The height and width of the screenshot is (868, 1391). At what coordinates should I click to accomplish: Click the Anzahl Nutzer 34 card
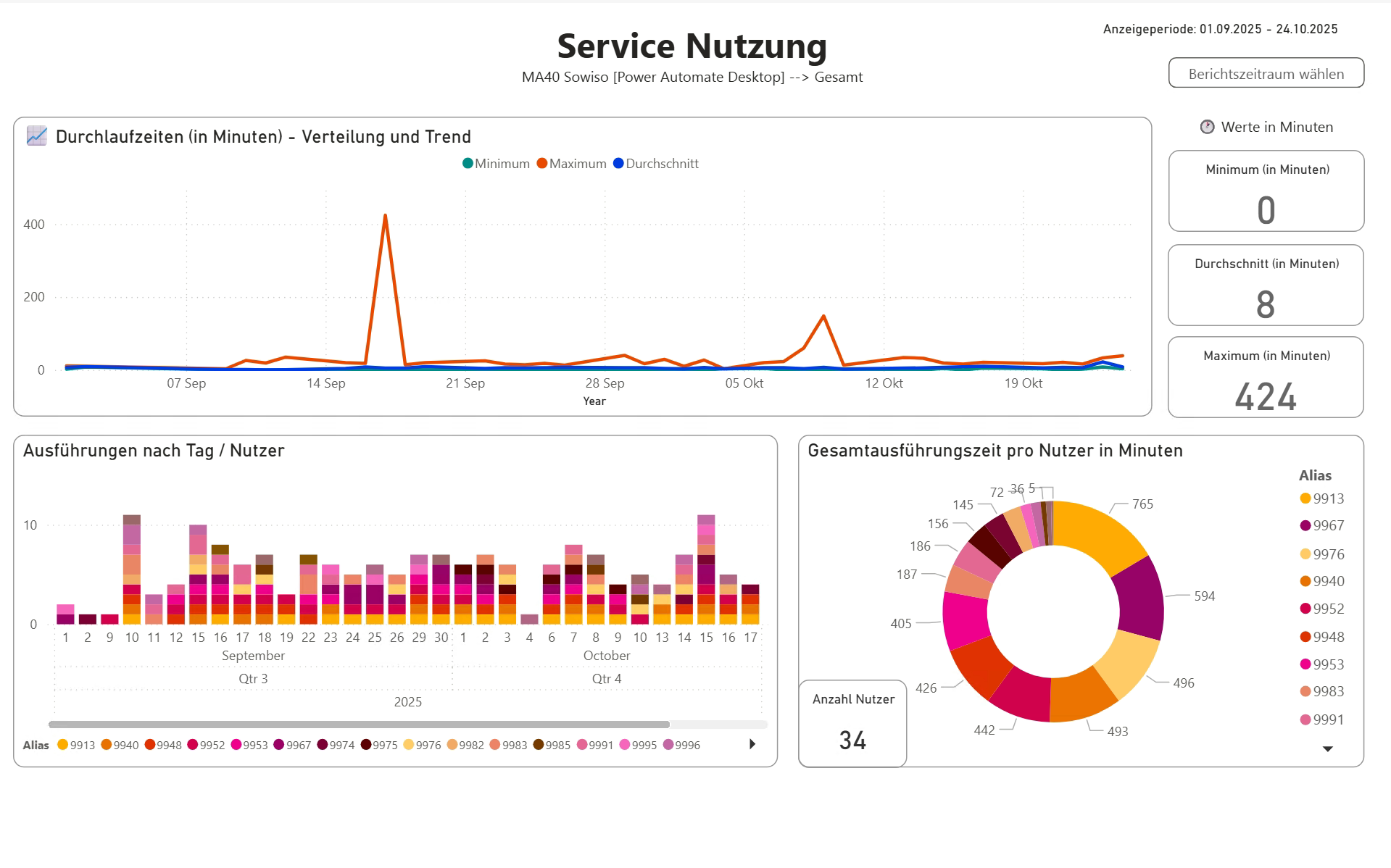click(x=852, y=722)
